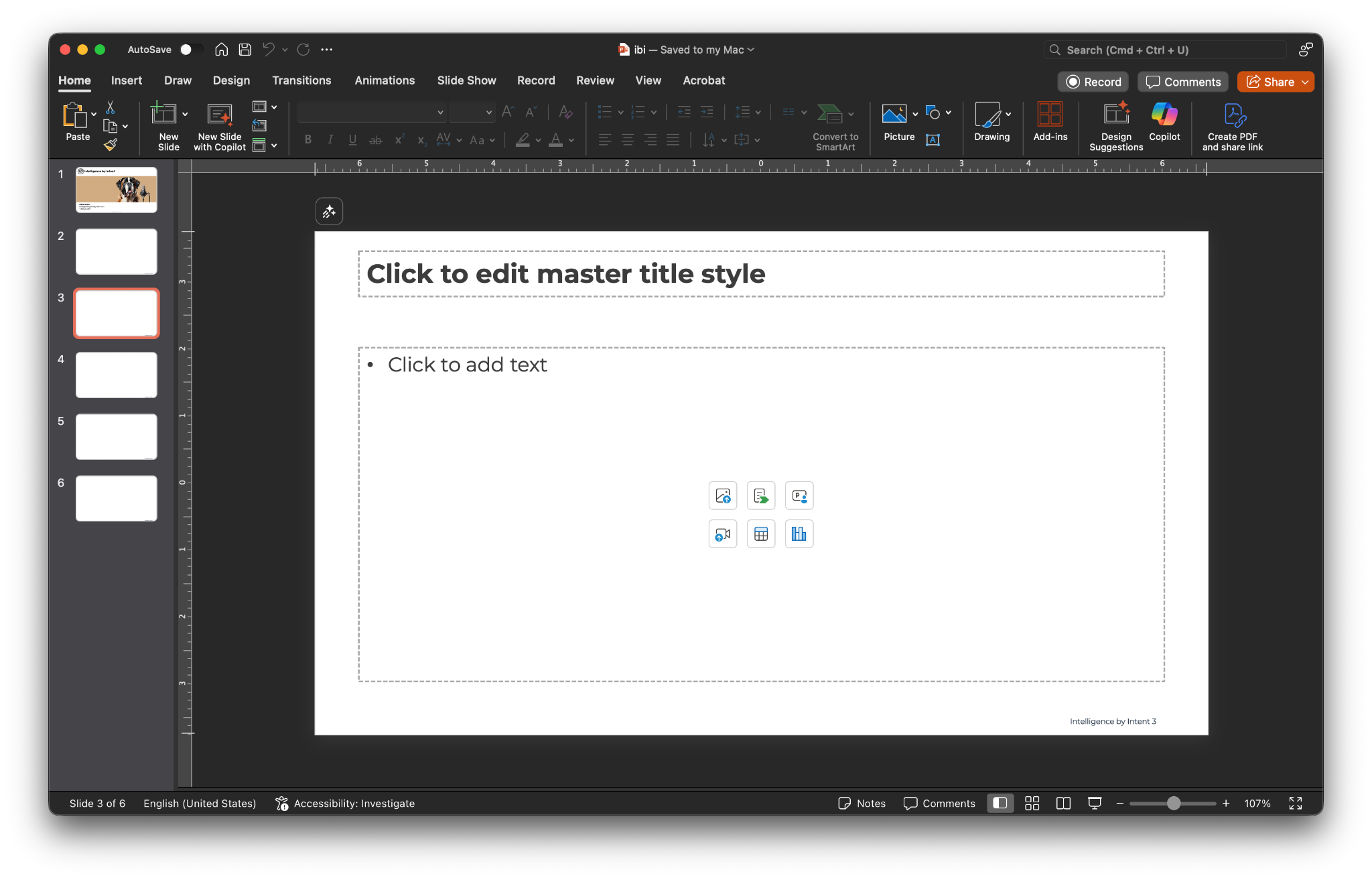The image size is (1372, 880).
Task: Click the Format Painter brush icon
Action: (111, 144)
